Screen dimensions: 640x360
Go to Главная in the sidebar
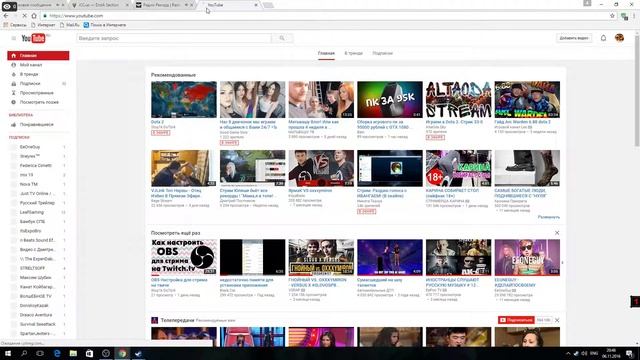click(x=38, y=56)
